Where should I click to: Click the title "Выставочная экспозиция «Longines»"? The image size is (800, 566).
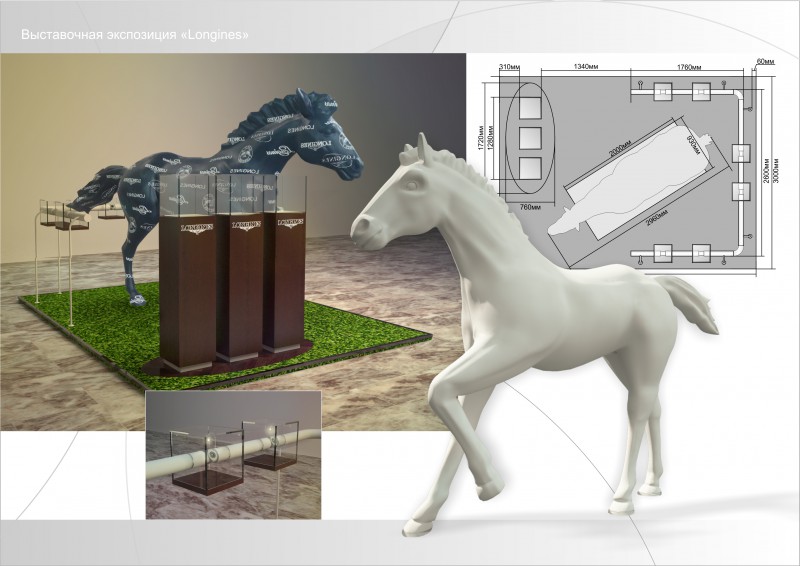pyautogui.click(x=135, y=35)
